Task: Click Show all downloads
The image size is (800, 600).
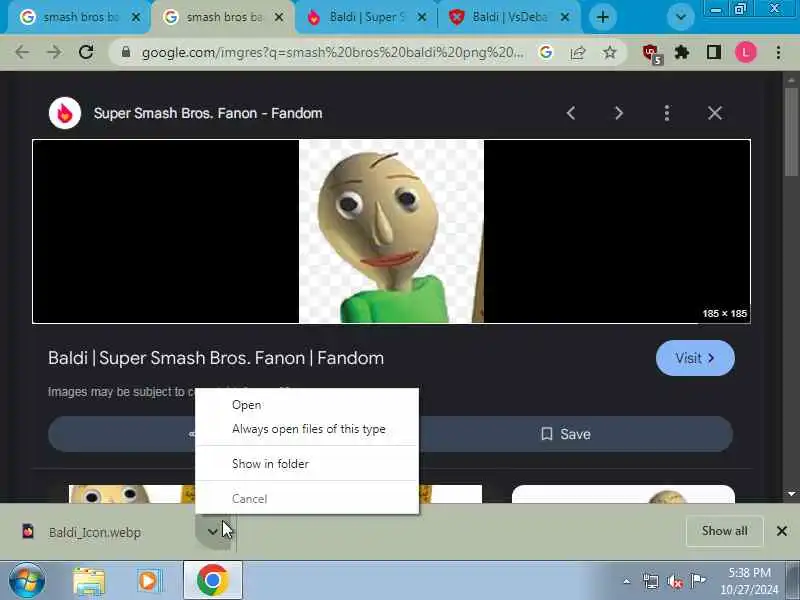Action: [x=724, y=531]
